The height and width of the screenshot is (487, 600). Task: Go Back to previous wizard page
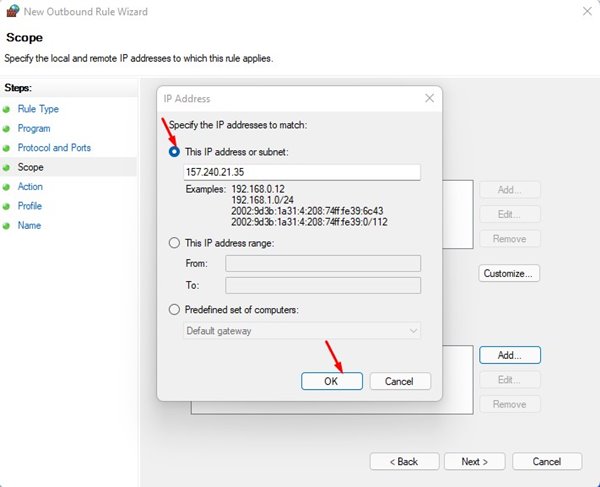click(404, 462)
